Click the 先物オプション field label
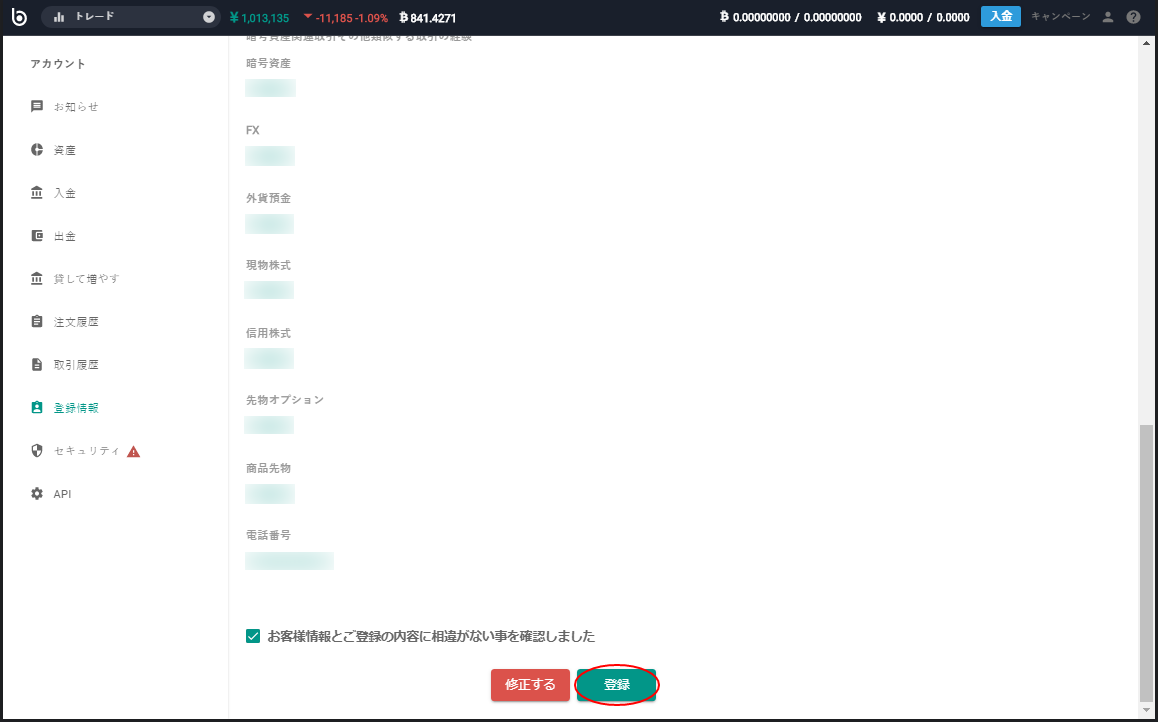The height and width of the screenshot is (722, 1158). (285, 399)
